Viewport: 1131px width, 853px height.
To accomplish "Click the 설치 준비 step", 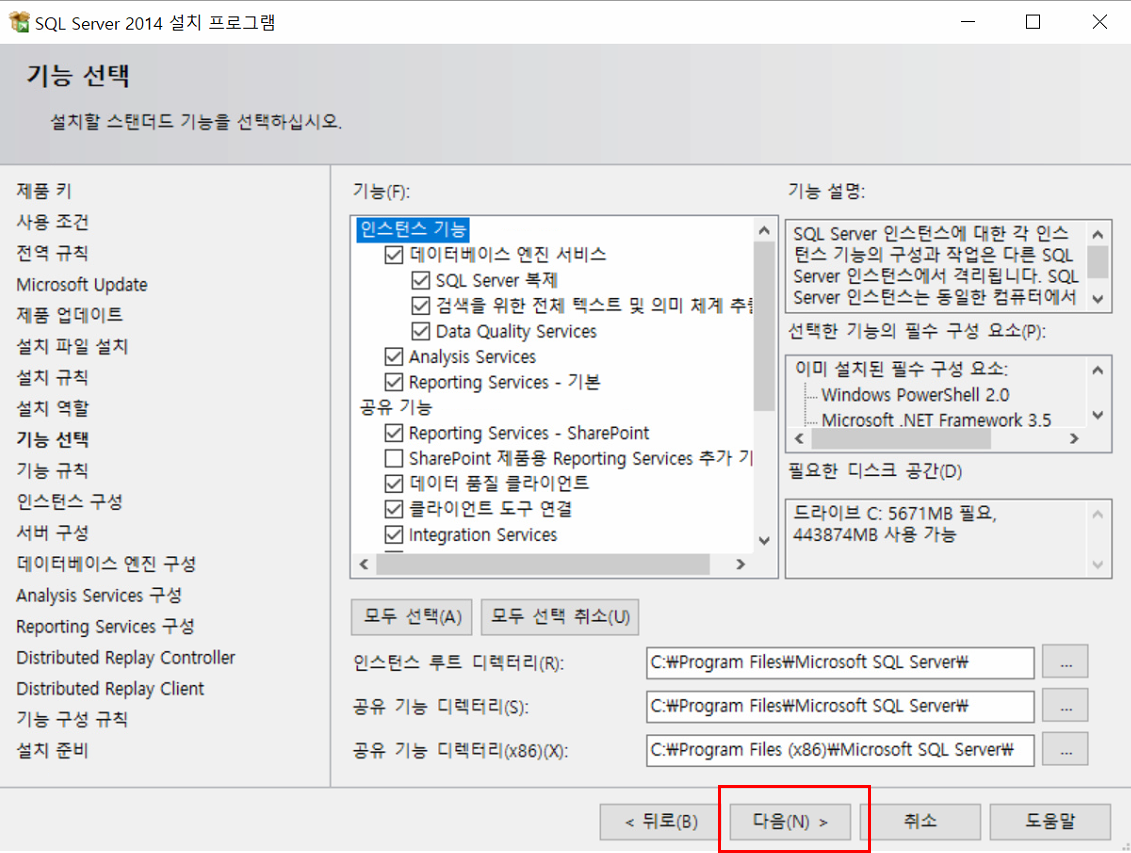I will (53, 751).
